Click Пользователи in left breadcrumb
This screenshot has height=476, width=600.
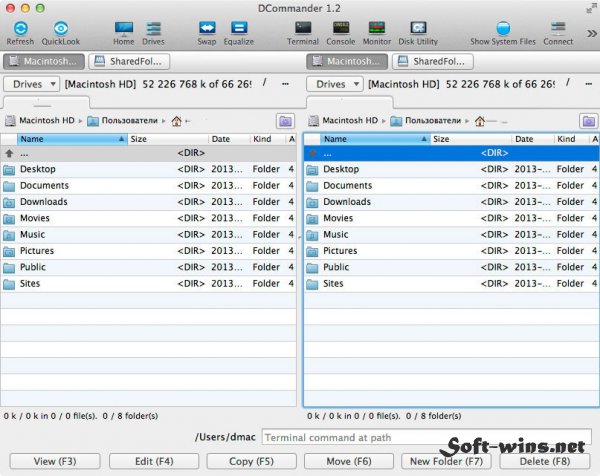tap(122, 121)
